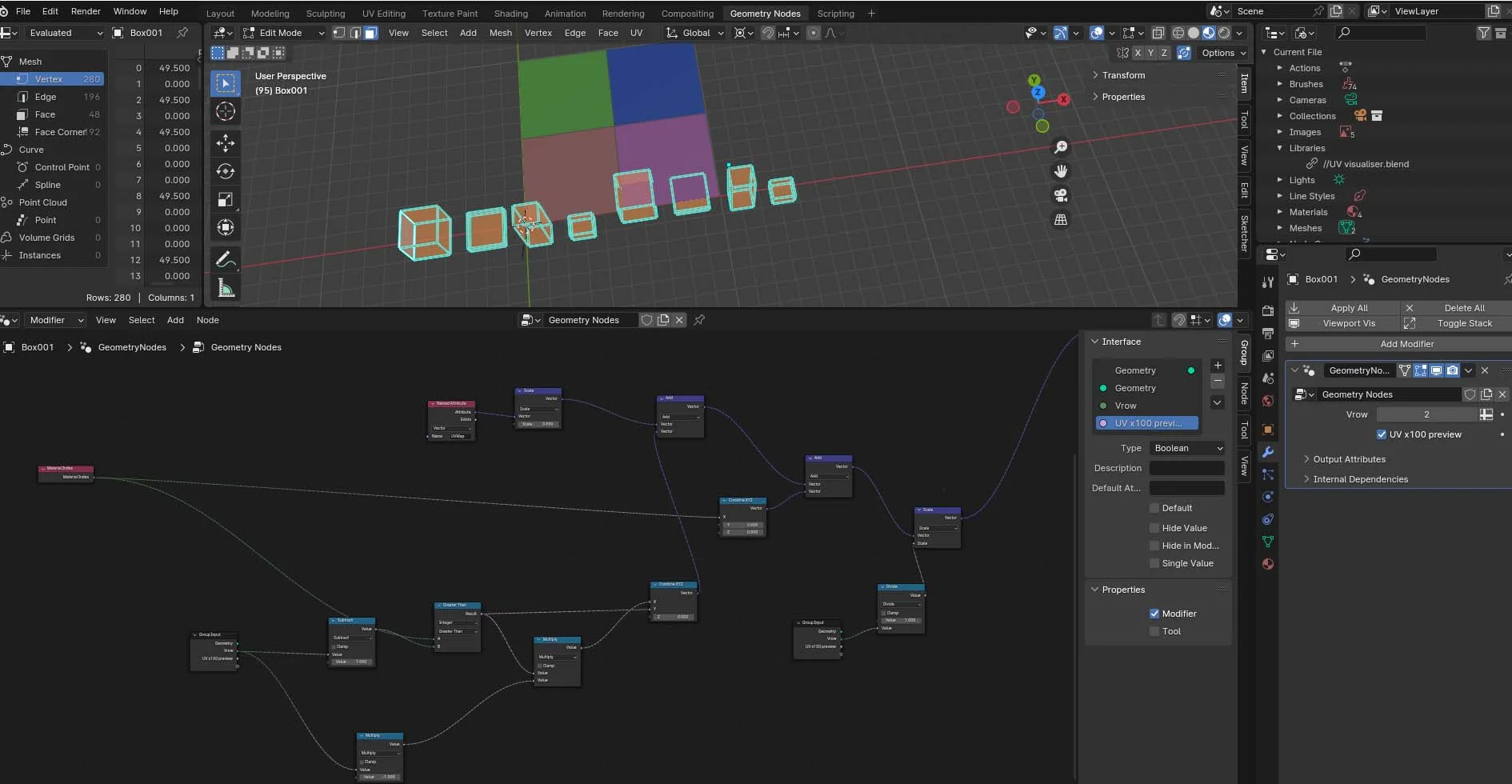This screenshot has height=784, width=1512.
Task: Open the Modifiers wrench tab in Properties
Action: [x=1267, y=452]
